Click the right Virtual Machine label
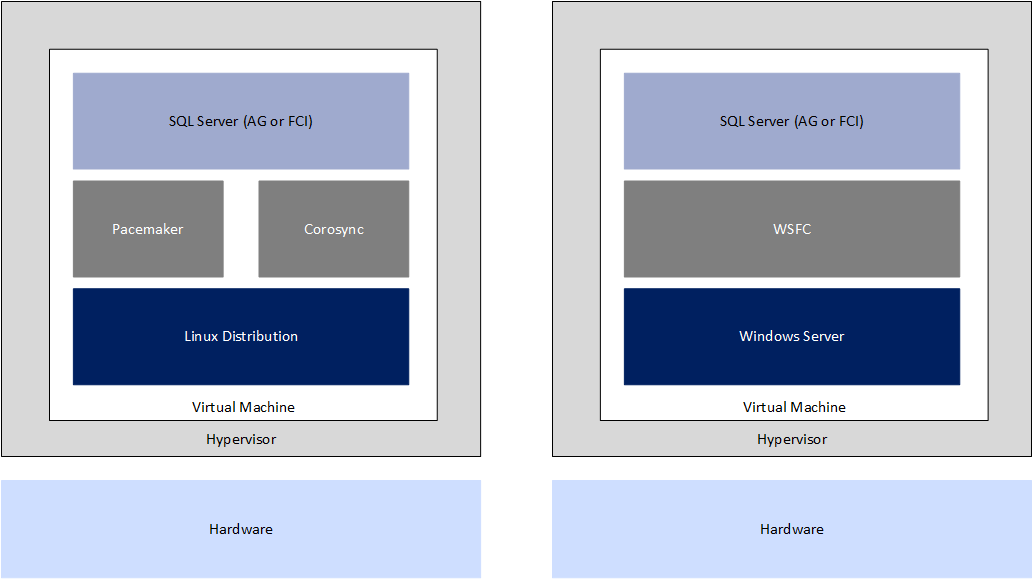Viewport: 1033px width, 579px height. (x=793, y=407)
